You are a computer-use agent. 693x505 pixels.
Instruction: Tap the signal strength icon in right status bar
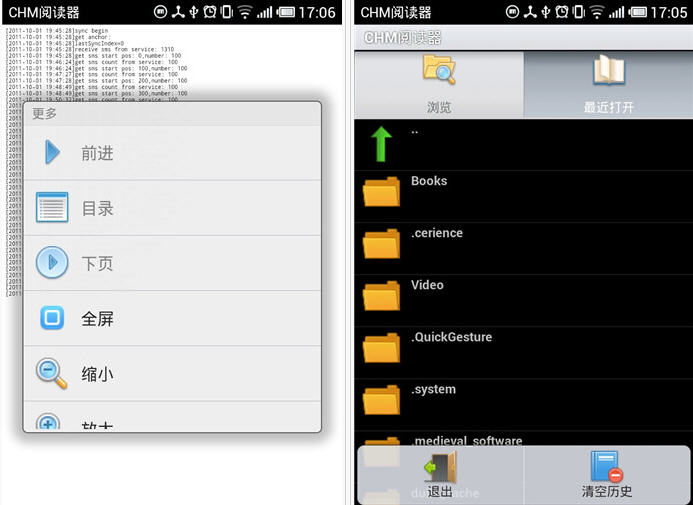pos(616,12)
